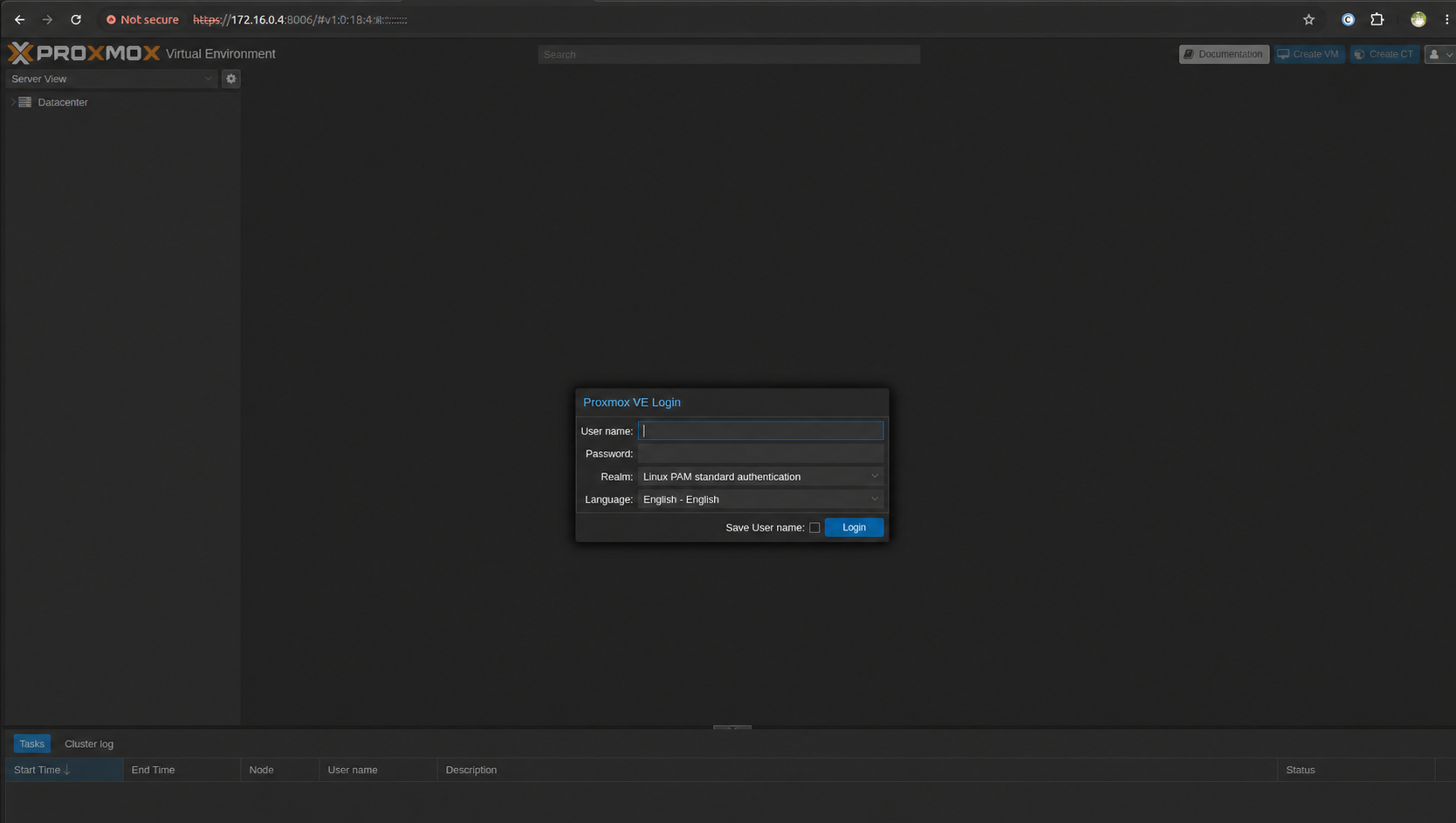
Task: Click the blue C extension icon
Action: [1348, 19]
